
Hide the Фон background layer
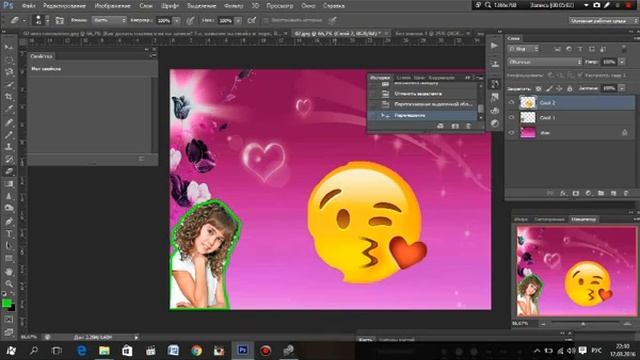pyautogui.click(x=511, y=133)
